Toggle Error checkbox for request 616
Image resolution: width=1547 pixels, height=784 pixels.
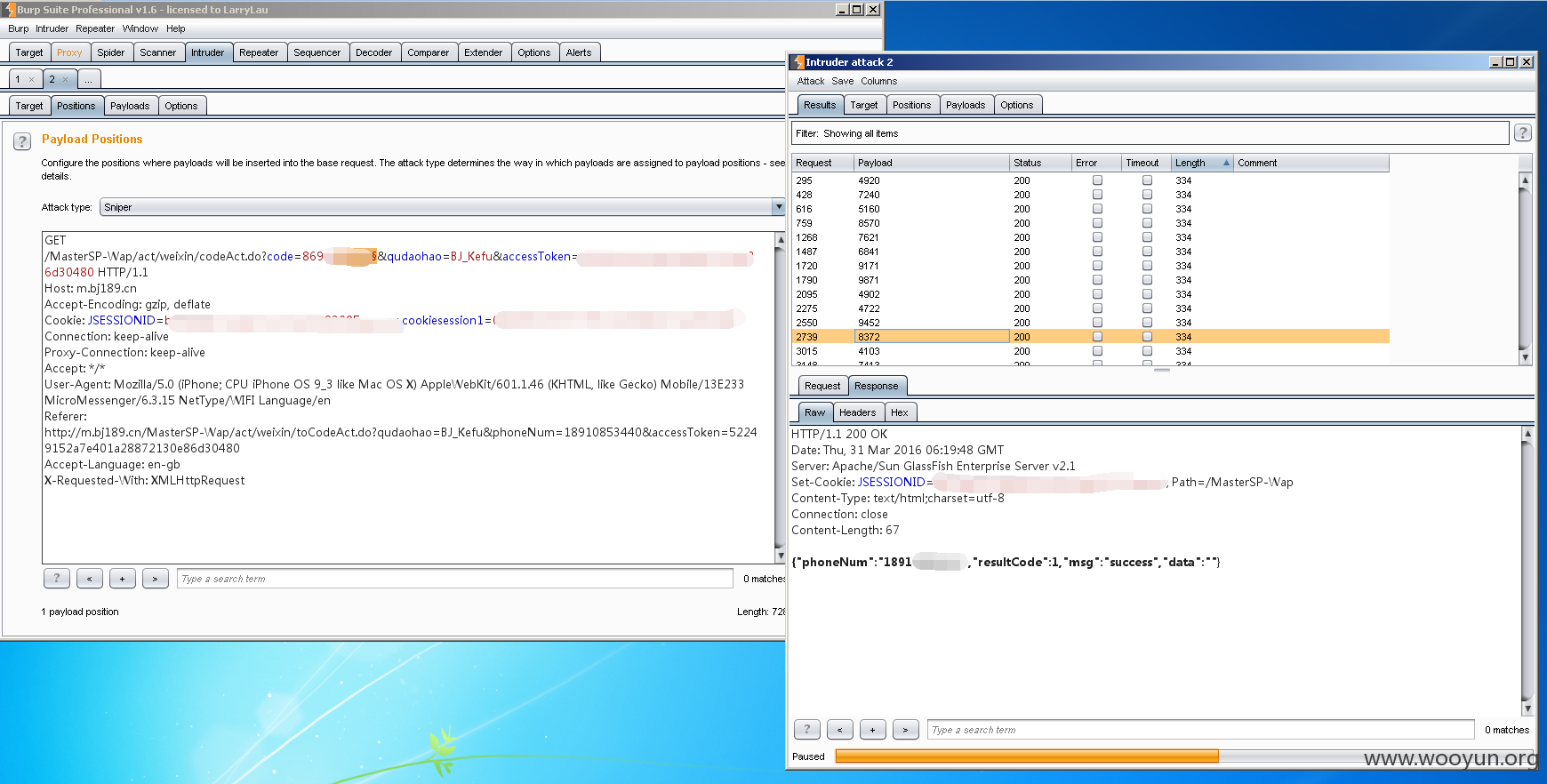1097,209
